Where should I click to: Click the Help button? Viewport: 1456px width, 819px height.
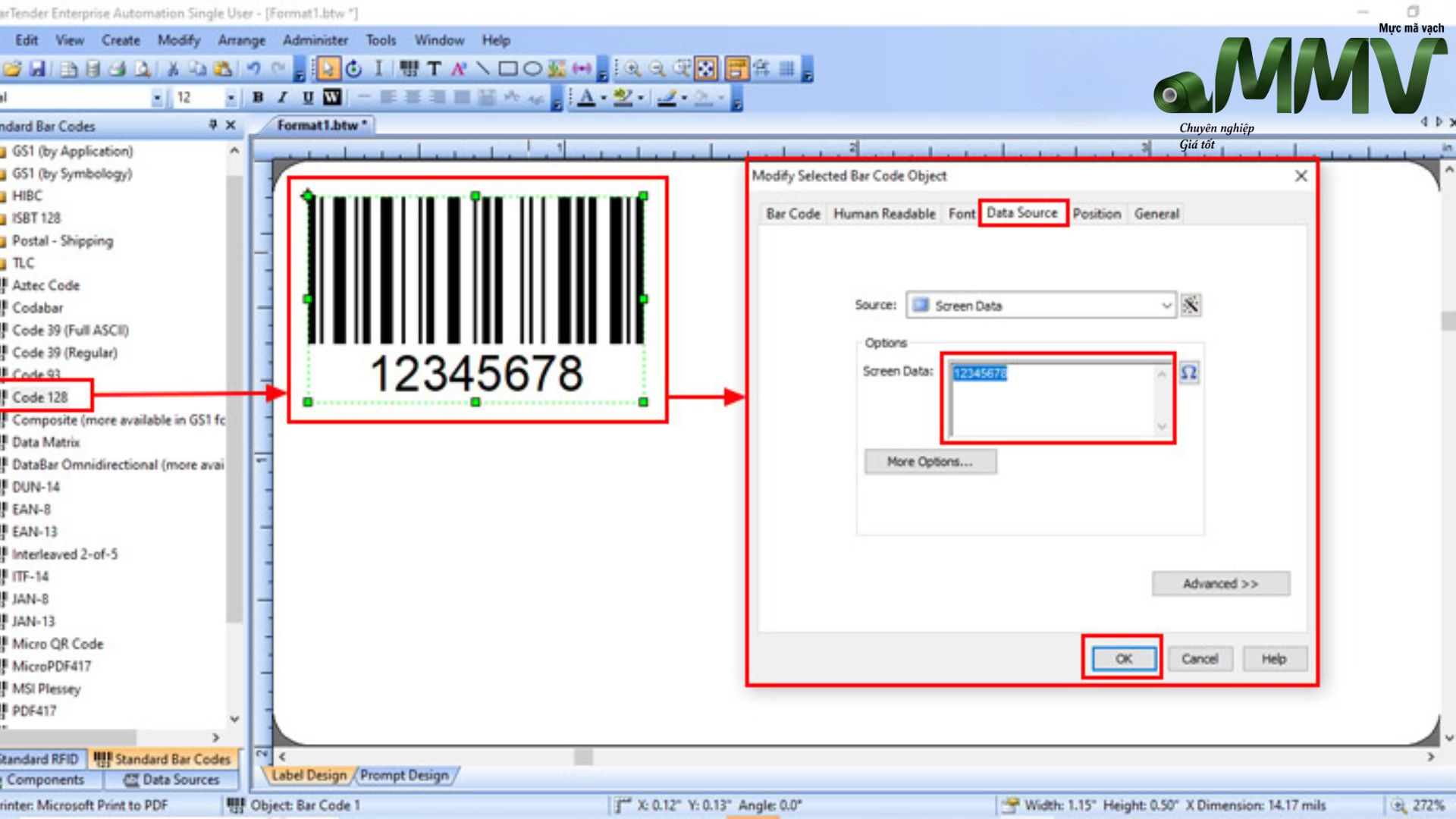pyautogui.click(x=1274, y=658)
